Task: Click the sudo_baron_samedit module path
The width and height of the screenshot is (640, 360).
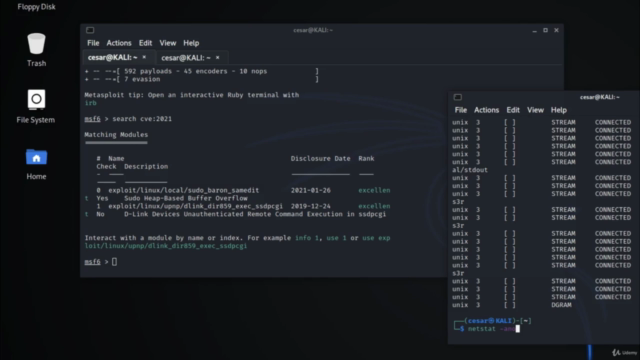Action: [184, 190]
